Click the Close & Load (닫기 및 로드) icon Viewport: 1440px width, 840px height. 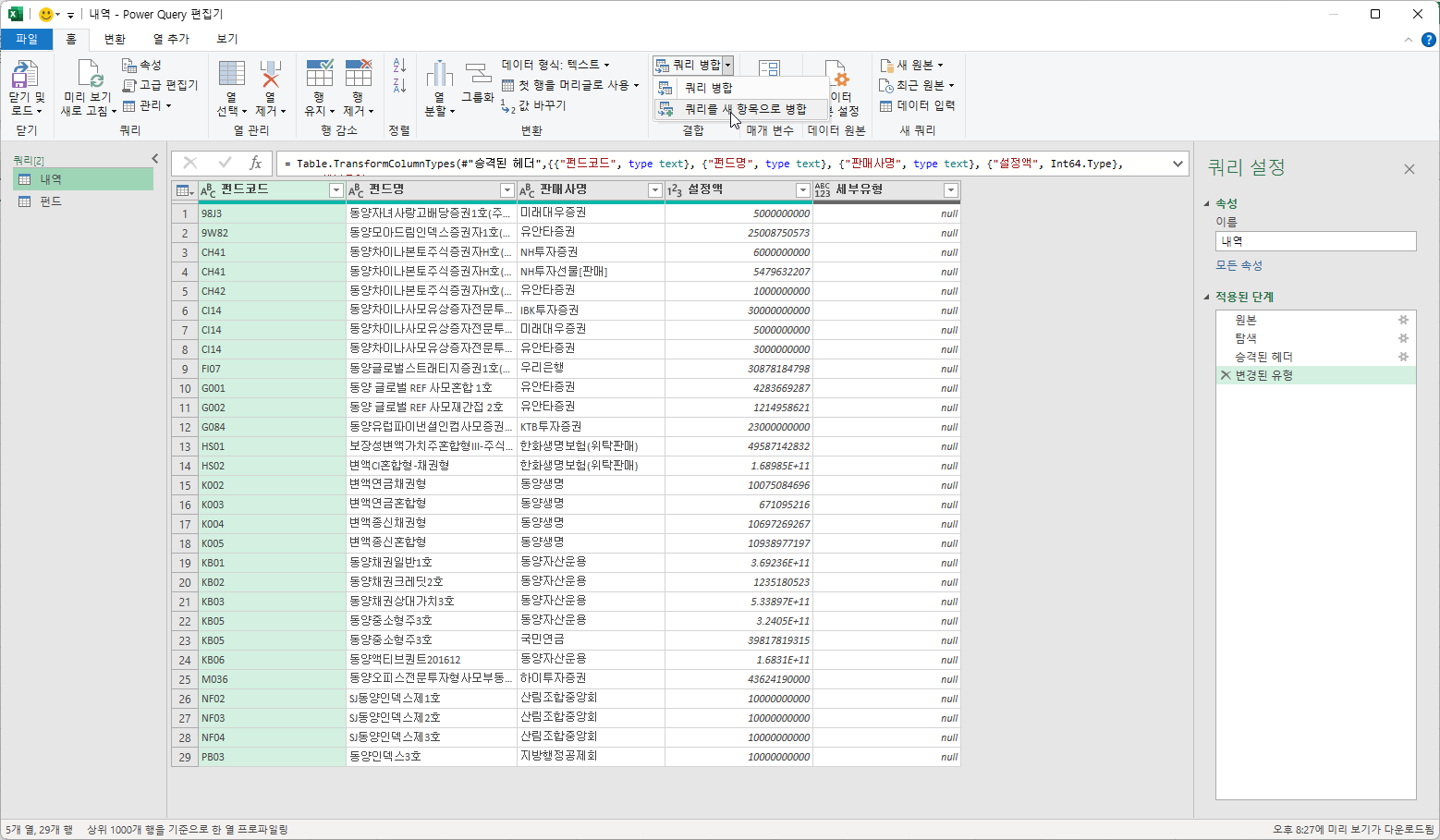[25, 74]
